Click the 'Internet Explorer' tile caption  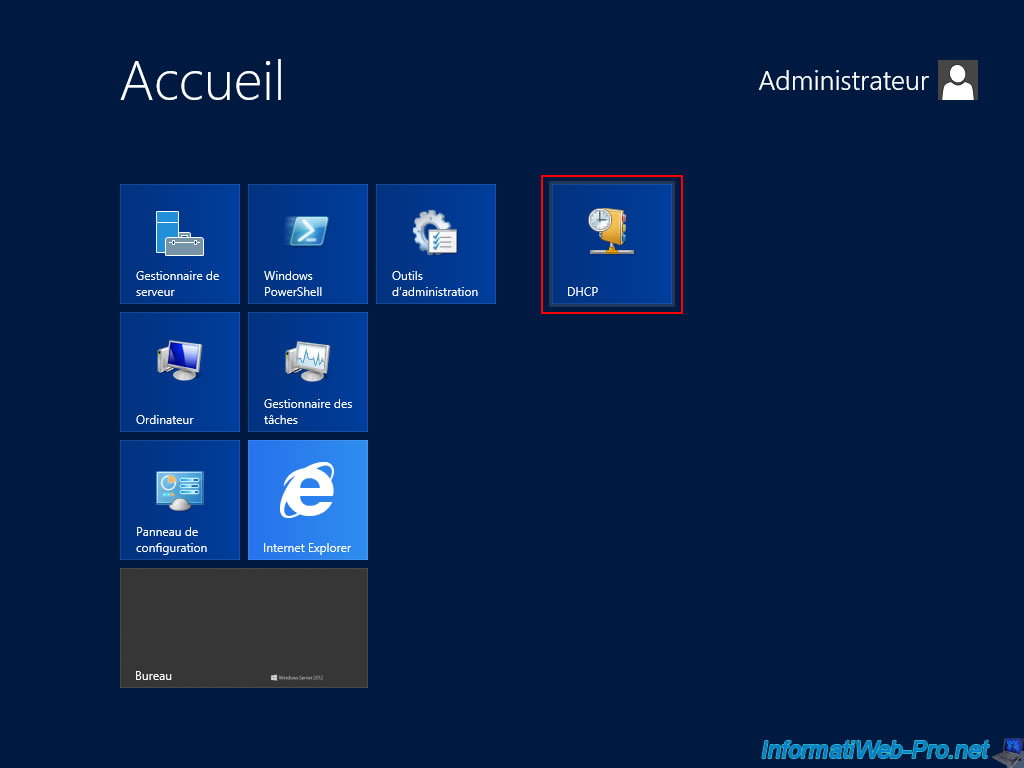pos(307,548)
